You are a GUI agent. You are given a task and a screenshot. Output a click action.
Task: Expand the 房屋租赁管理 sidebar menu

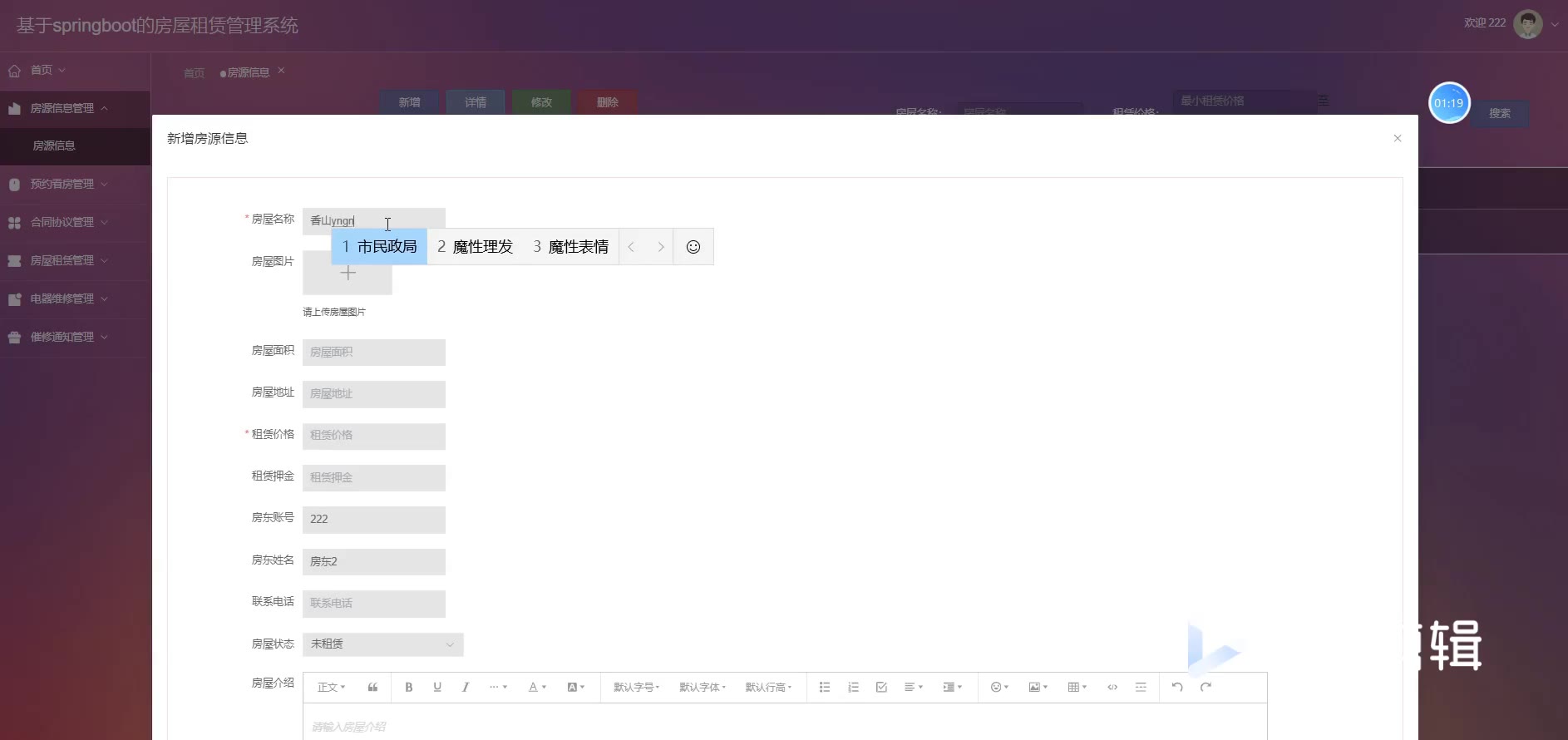pos(75,261)
